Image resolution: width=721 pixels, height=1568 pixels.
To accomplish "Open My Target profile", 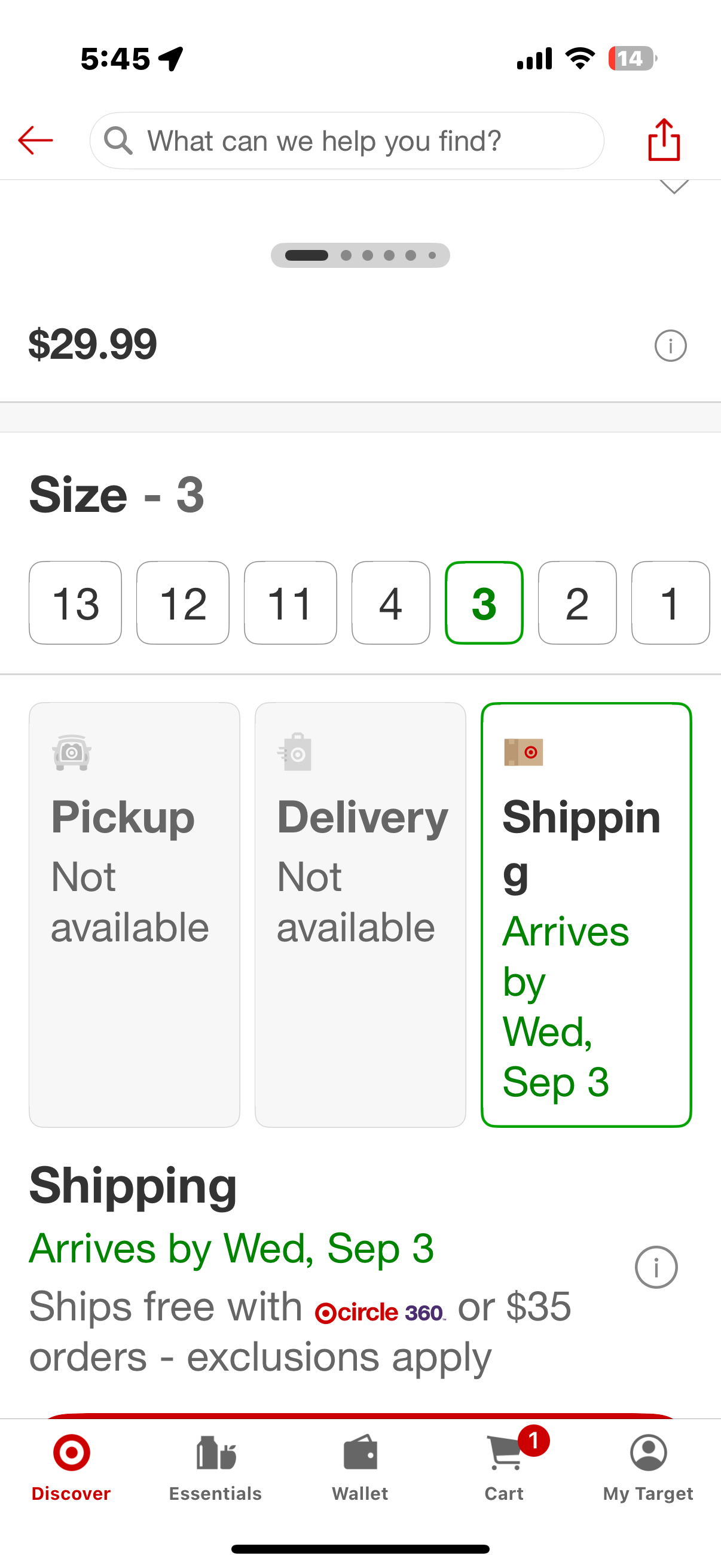I will tap(648, 1468).
